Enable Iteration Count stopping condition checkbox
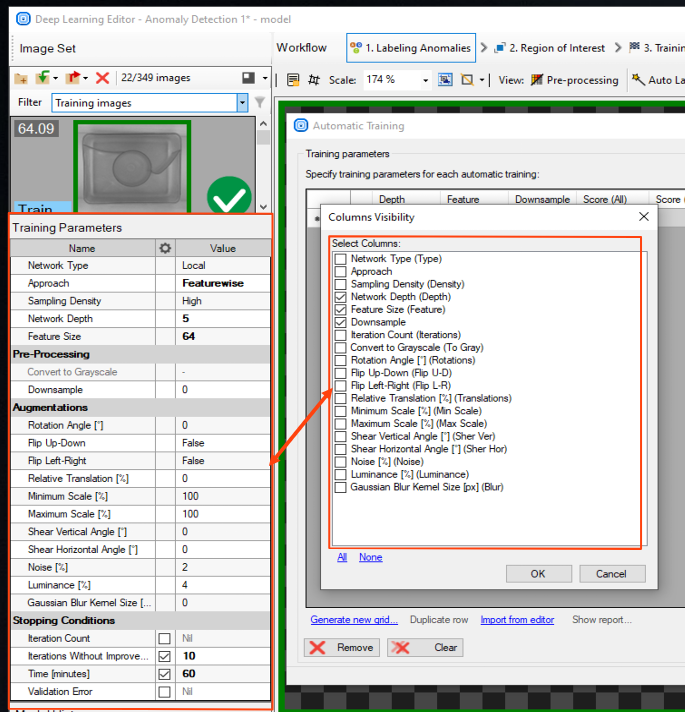Screen dimensions: 685x712 [164, 638]
